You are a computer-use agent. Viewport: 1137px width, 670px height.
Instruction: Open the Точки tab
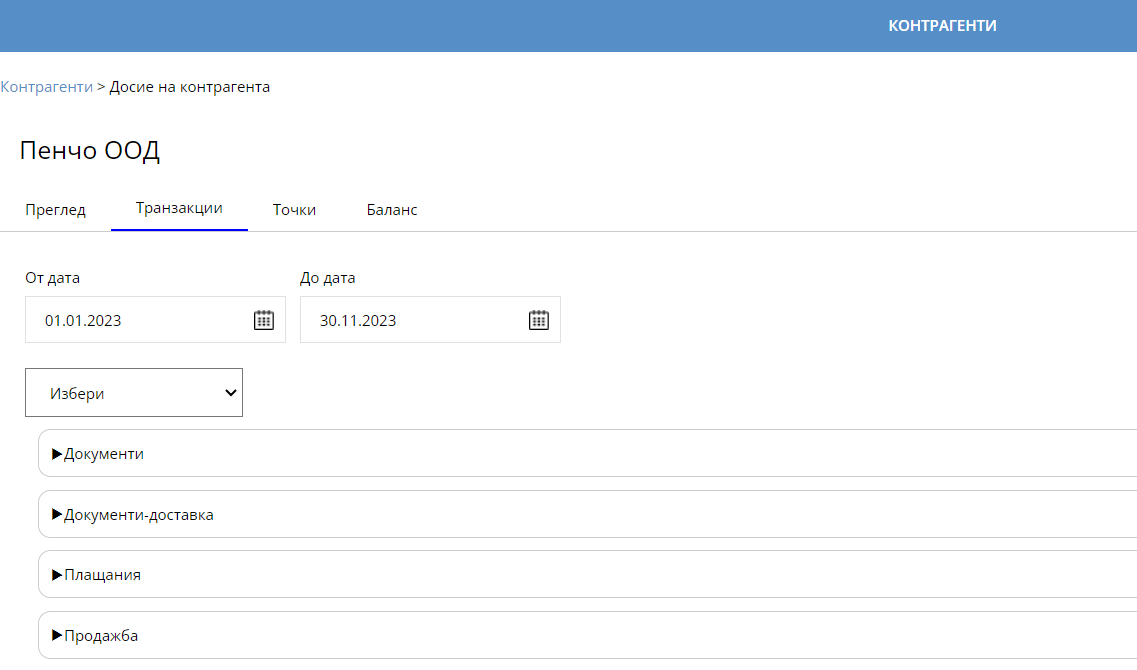tap(294, 210)
